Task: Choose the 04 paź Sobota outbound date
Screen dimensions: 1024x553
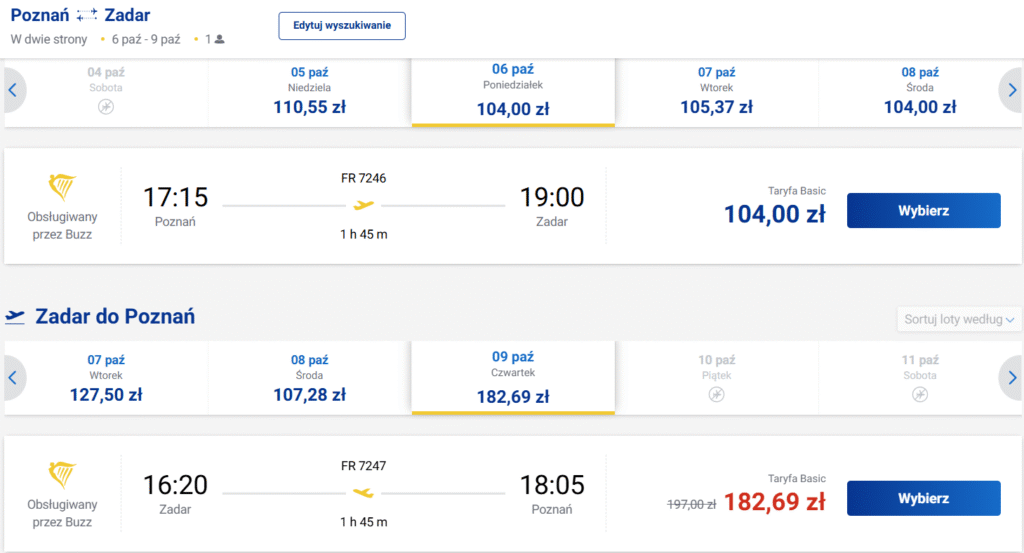Action: [106, 93]
